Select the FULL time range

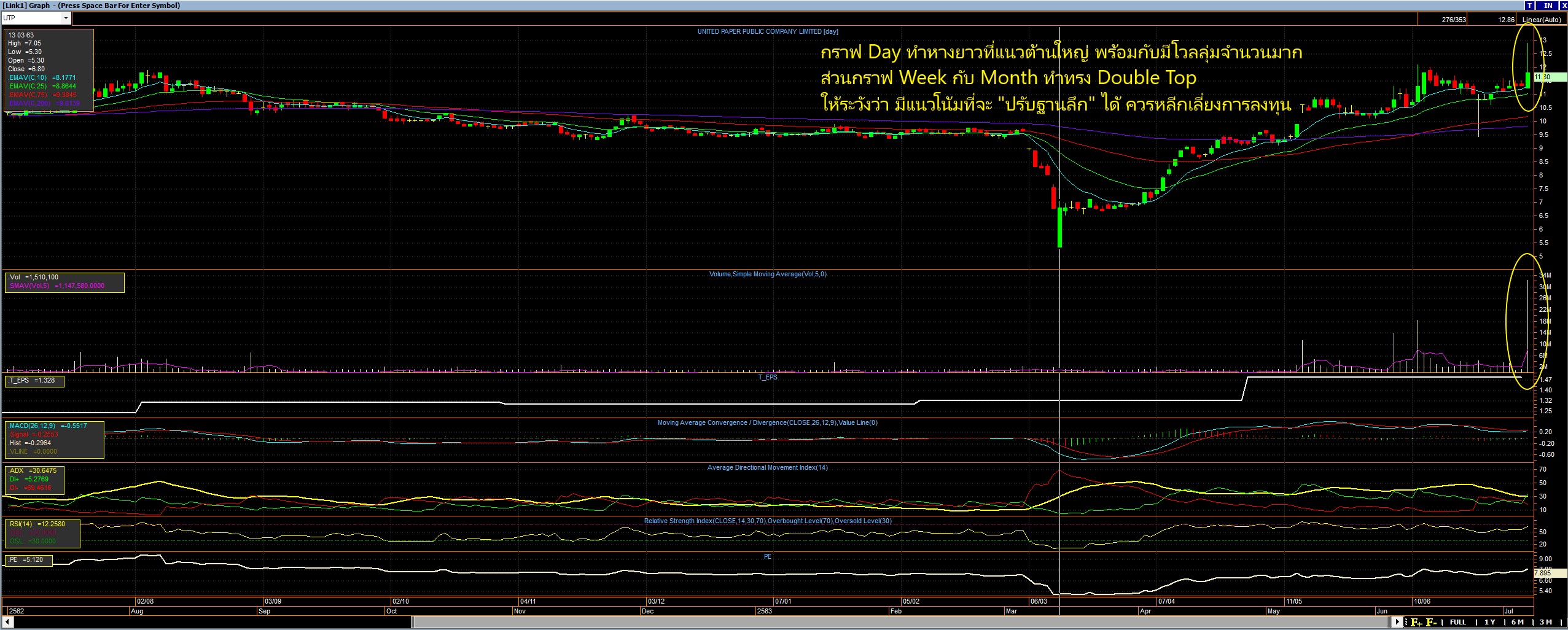(x=1458, y=622)
